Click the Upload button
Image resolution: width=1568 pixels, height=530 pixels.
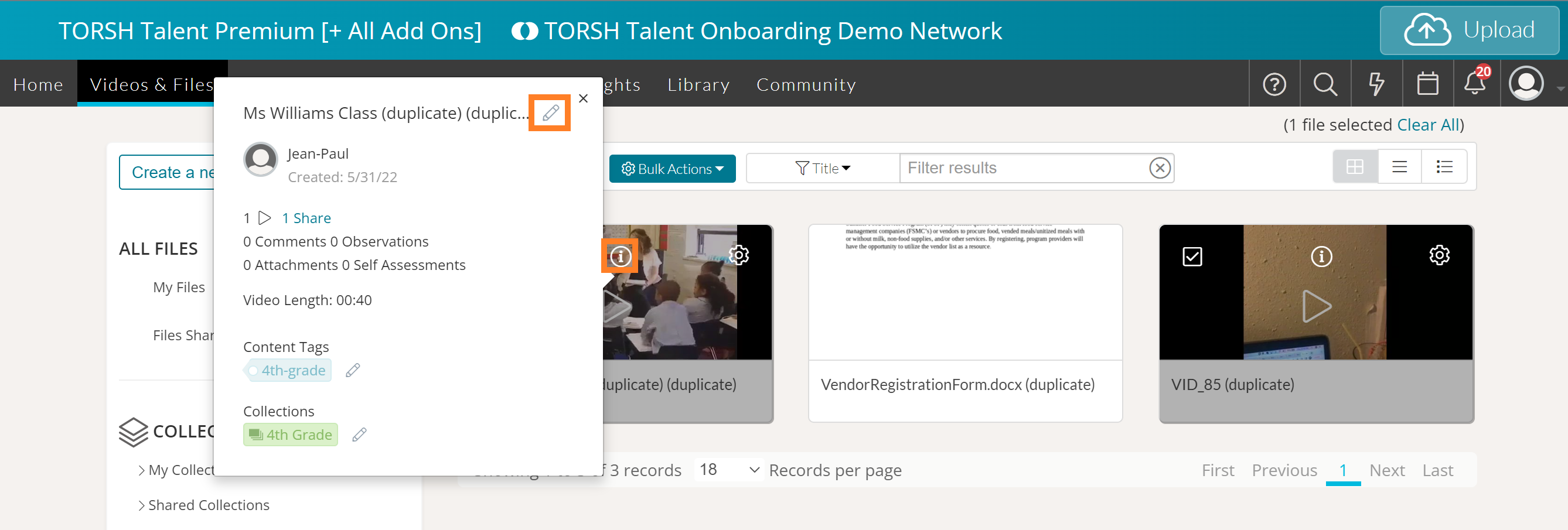1469,30
